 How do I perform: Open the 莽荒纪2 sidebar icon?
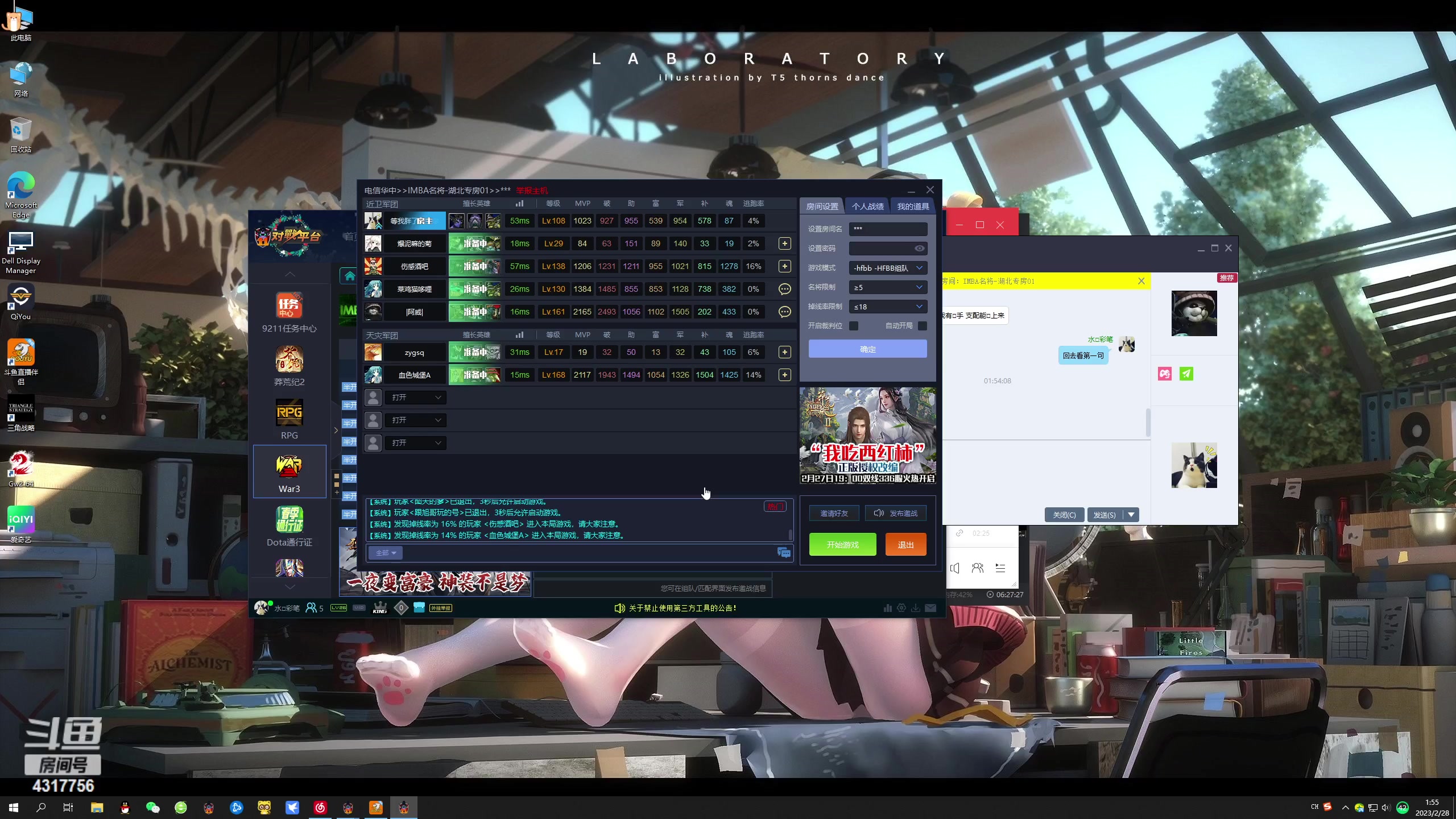pyautogui.click(x=289, y=366)
